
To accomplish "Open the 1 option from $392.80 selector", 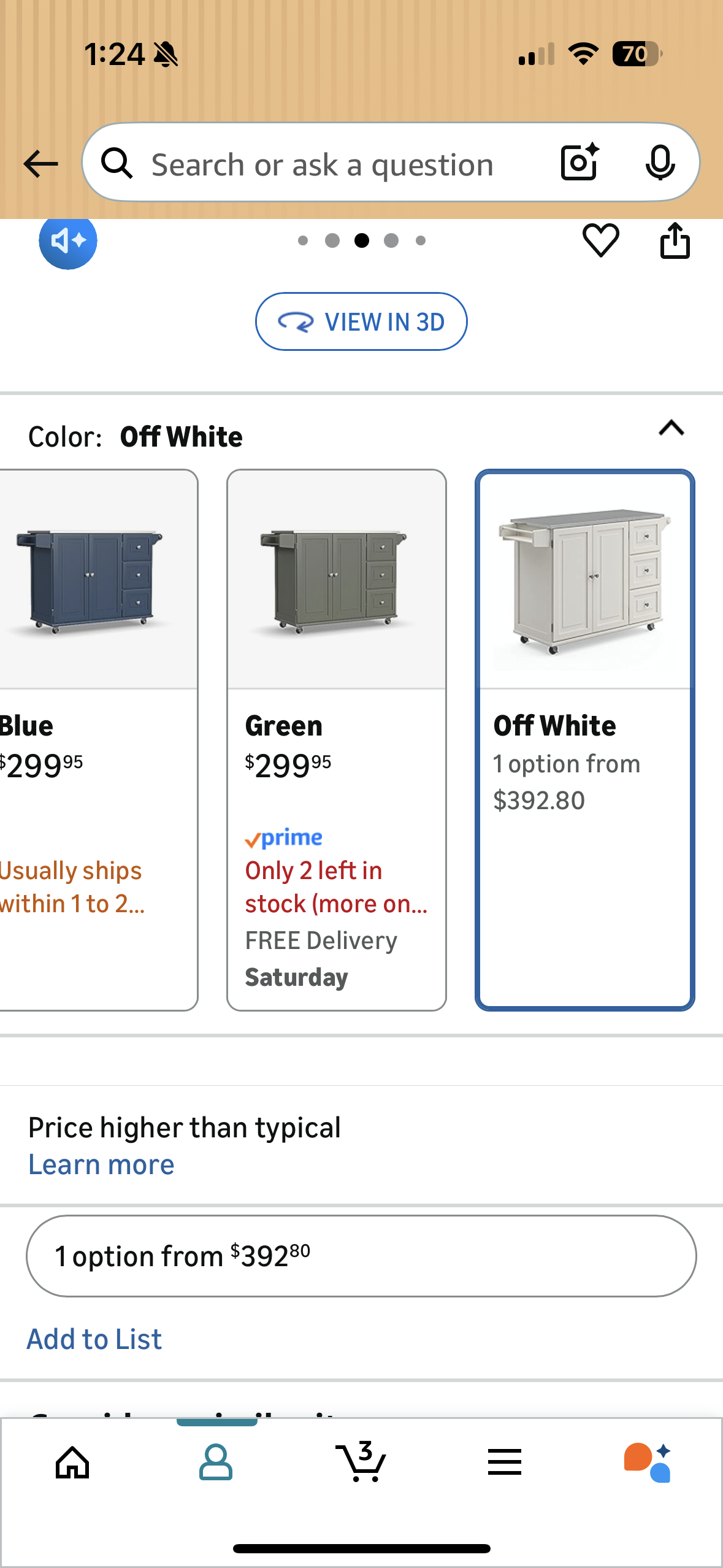I will (361, 1256).
